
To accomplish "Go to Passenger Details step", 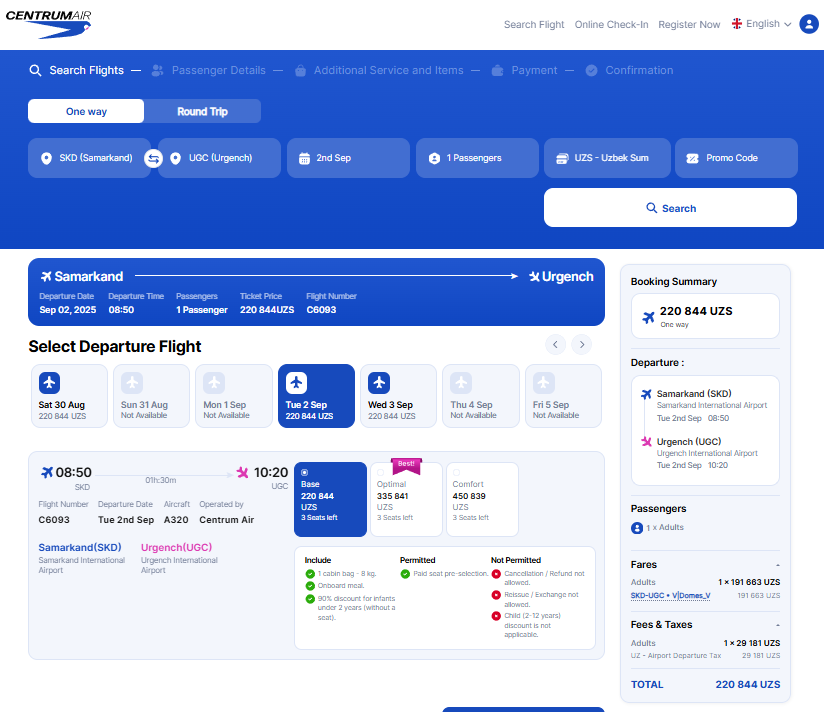I will pyautogui.click(x=219, y=70).
